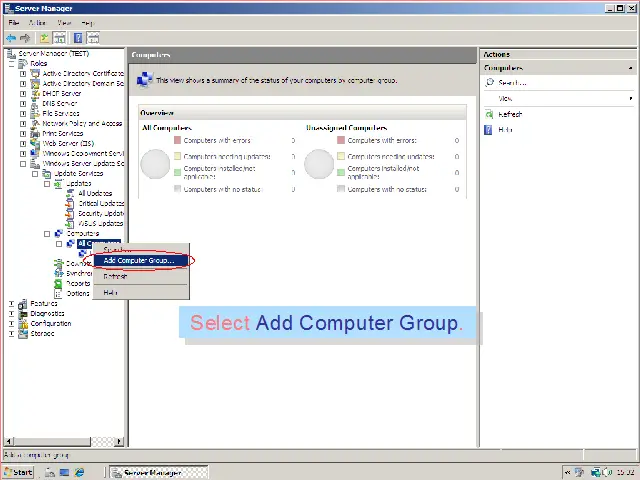The image size is (640, 480).
Task: Choose Refresh from the context menu
Action: tap(141, 276)
